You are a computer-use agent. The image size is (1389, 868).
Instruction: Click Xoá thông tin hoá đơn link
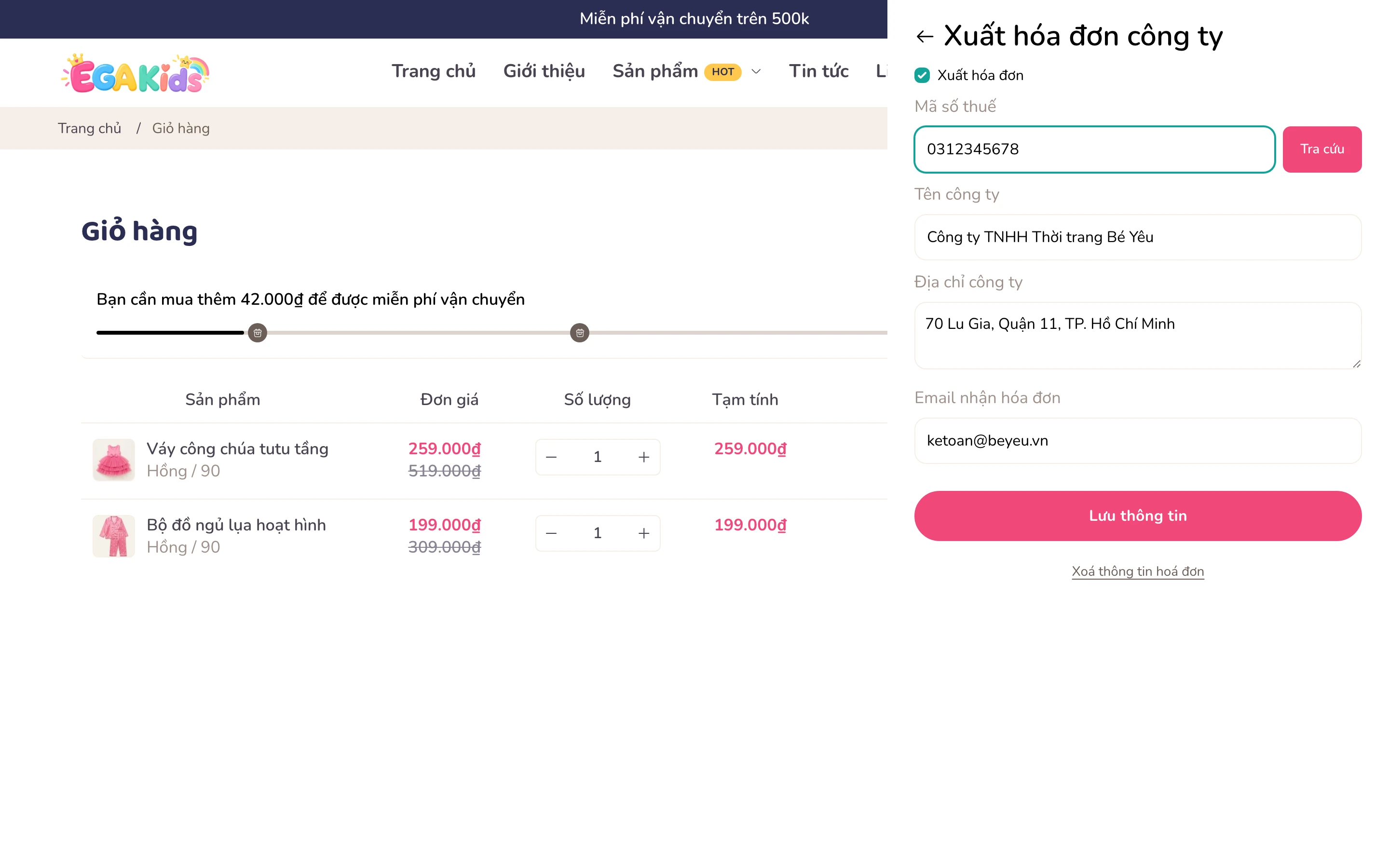pyautogui.click(x=1138, y=571)
